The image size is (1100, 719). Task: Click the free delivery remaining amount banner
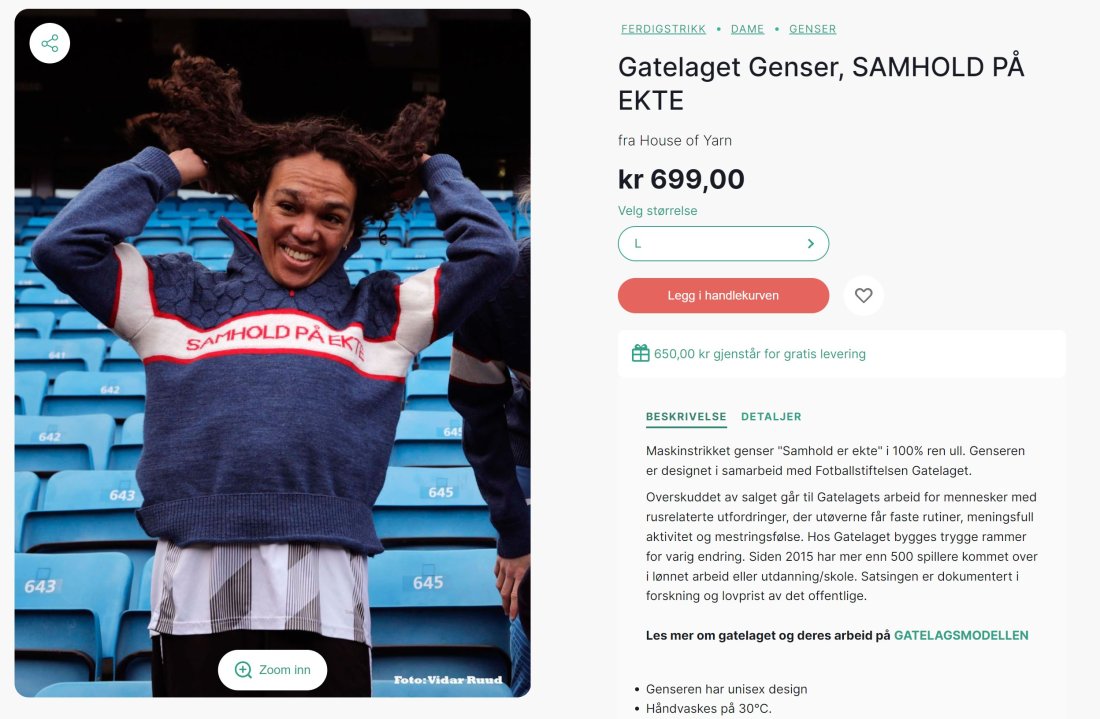842,354
